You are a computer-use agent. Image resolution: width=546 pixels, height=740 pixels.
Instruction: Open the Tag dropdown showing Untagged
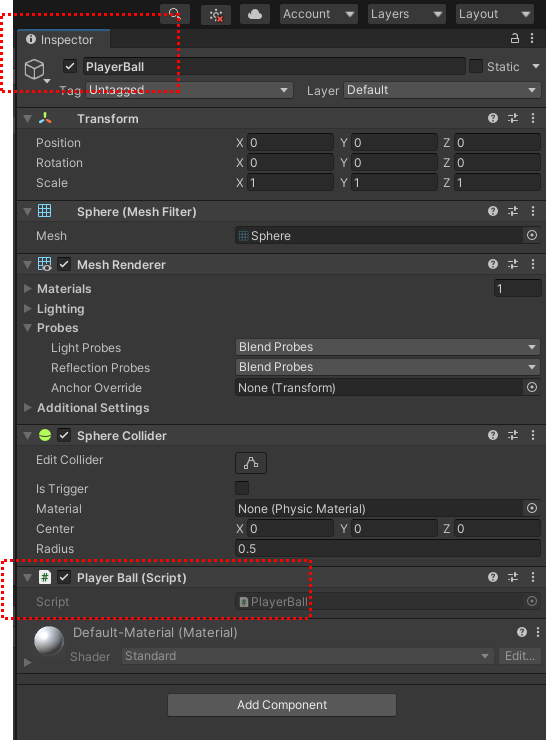tap(189, 90)
